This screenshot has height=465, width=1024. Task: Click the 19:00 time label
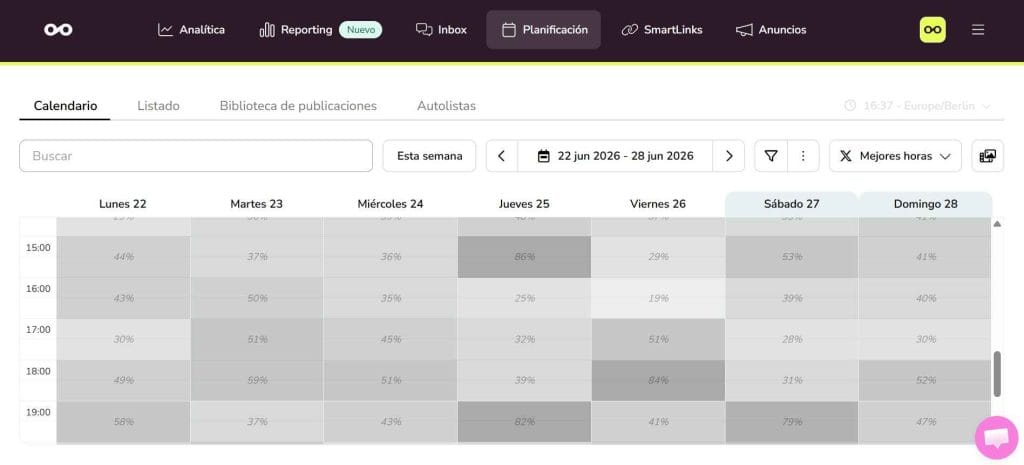pyautogui.click(x=38, y=412)
